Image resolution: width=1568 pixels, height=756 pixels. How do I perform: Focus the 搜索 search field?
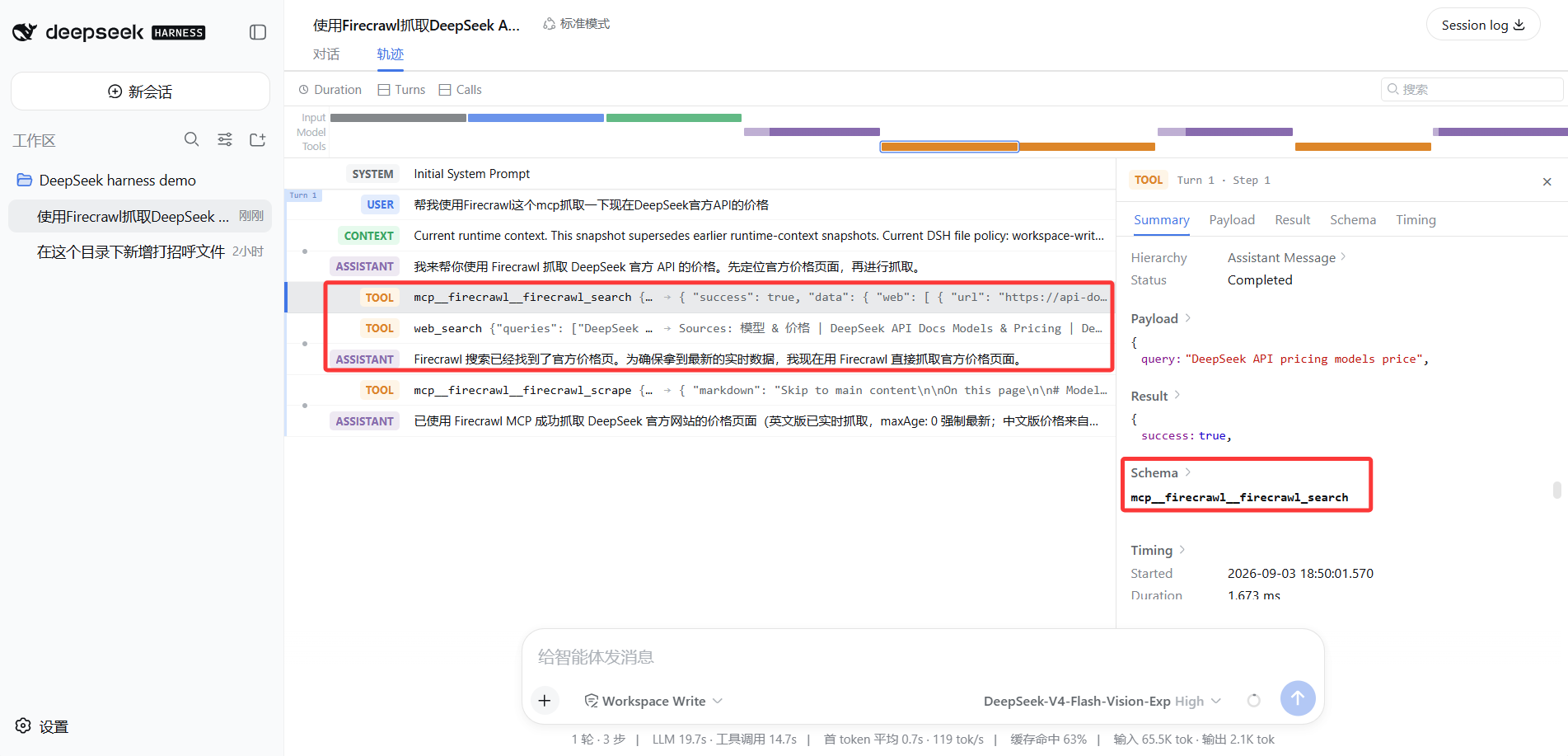[1472, 89]
